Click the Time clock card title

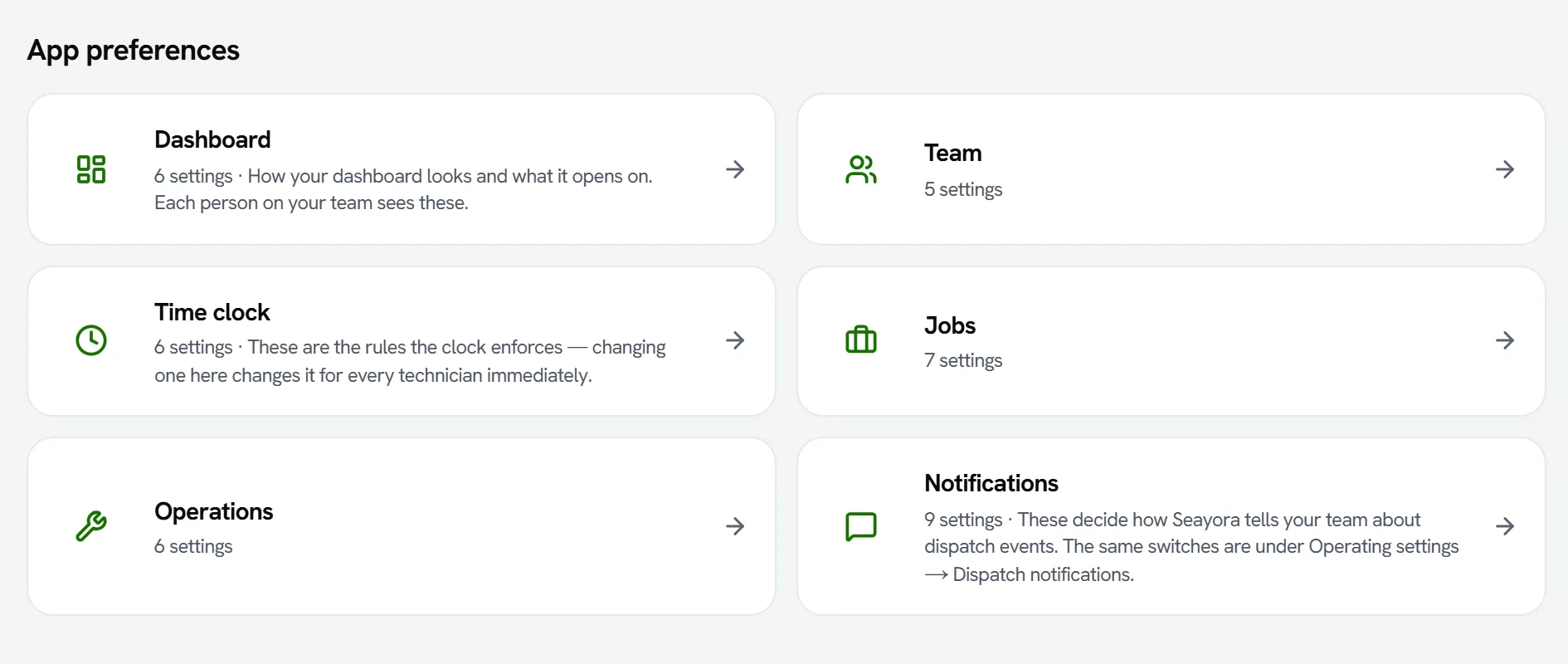click(x=212, y=312)
